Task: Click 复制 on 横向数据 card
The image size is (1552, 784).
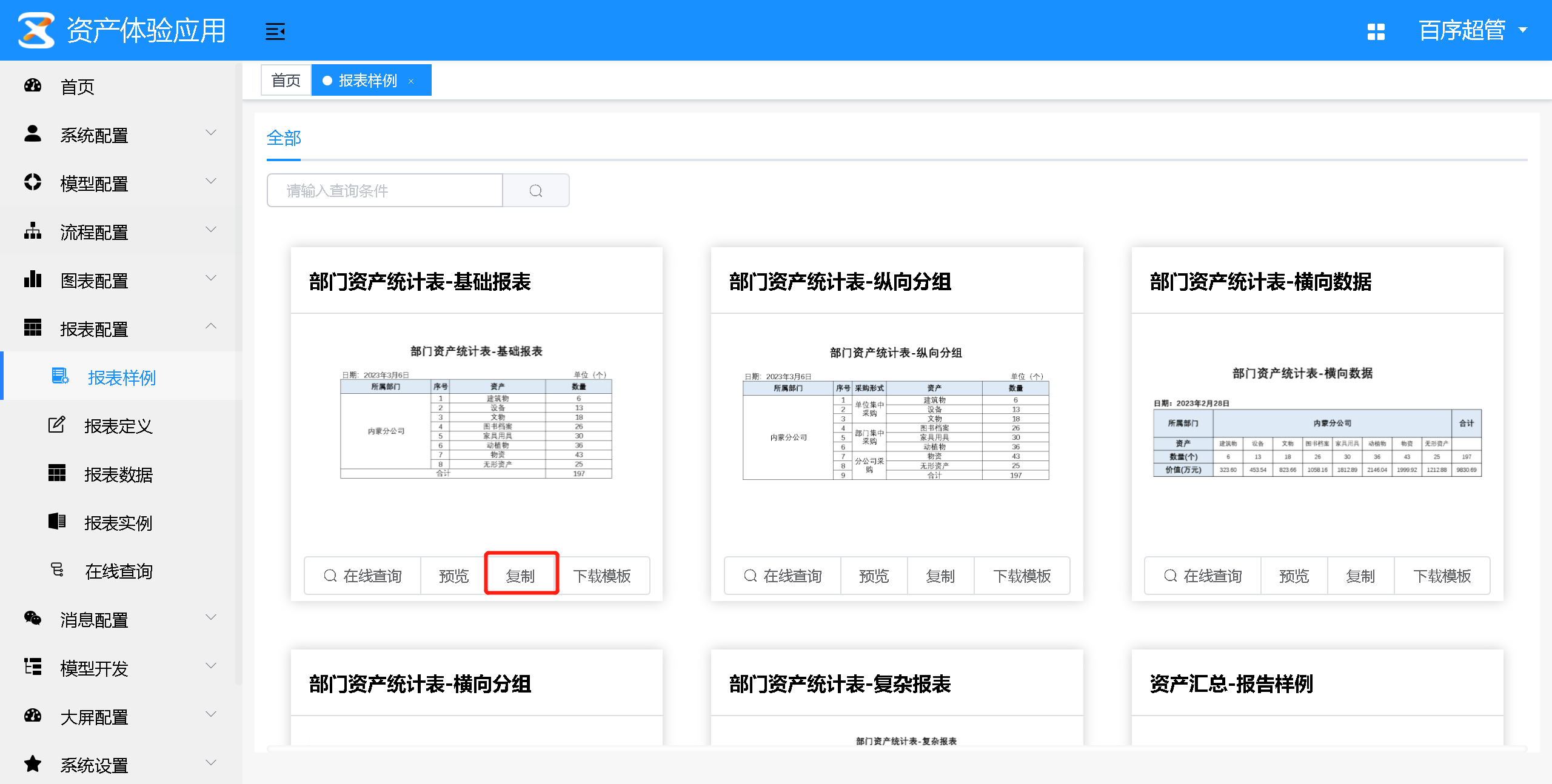Action: (x=1361, y=576)
